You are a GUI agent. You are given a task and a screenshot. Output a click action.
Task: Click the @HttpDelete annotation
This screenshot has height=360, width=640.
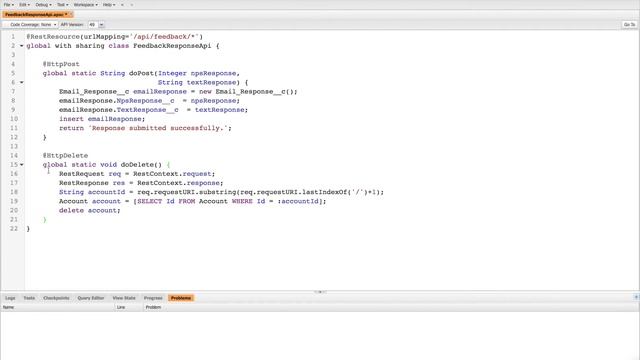(65, 156)
